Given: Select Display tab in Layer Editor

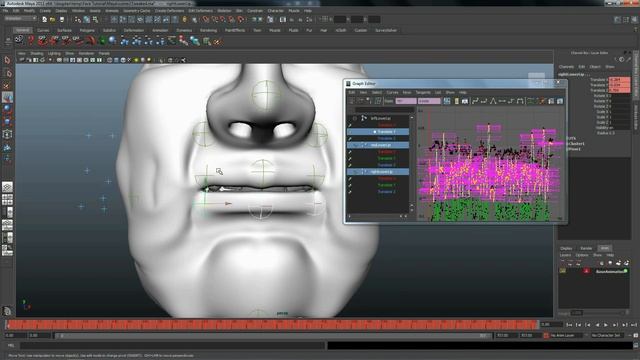Looking at the screenshot, I should click(566, 248).
